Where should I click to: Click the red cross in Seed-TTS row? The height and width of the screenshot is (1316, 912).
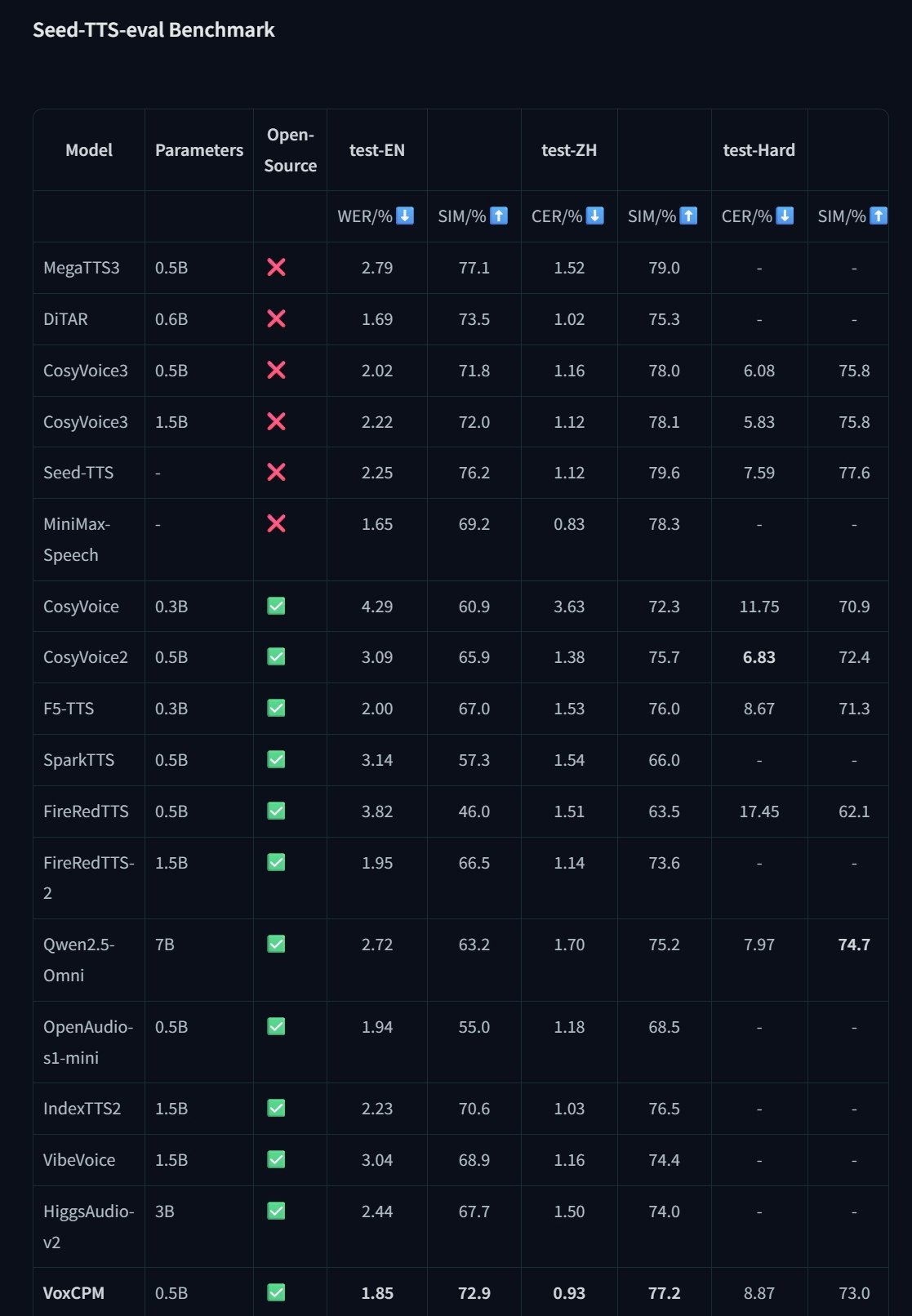pyautogui.click(x=276, y=472)
